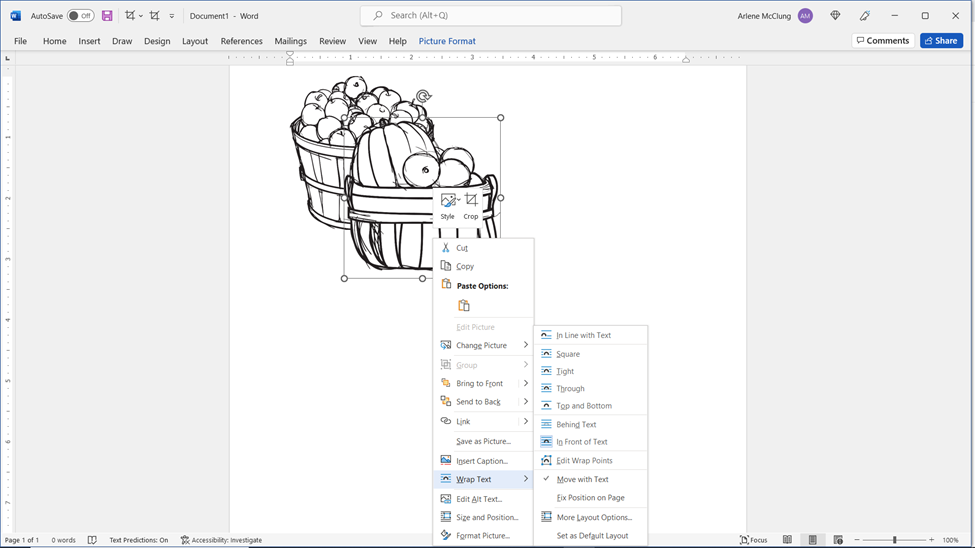975x548 pixels.
Task: Click the Edit Alt Text icon
Action: tap(445, 499)
